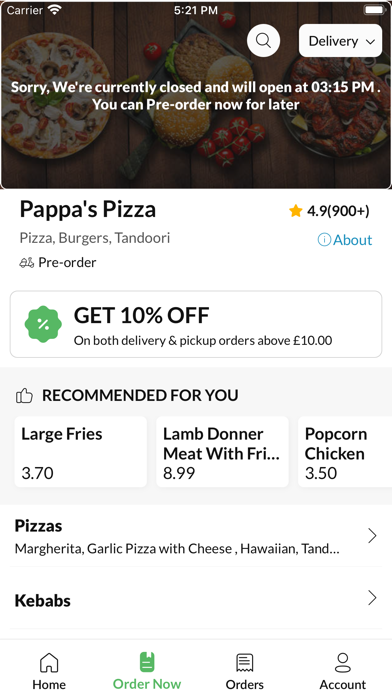The image size is (392, 696).
Task: Tap the 4.9(900+) rating text
Action: tap(338, 211)
